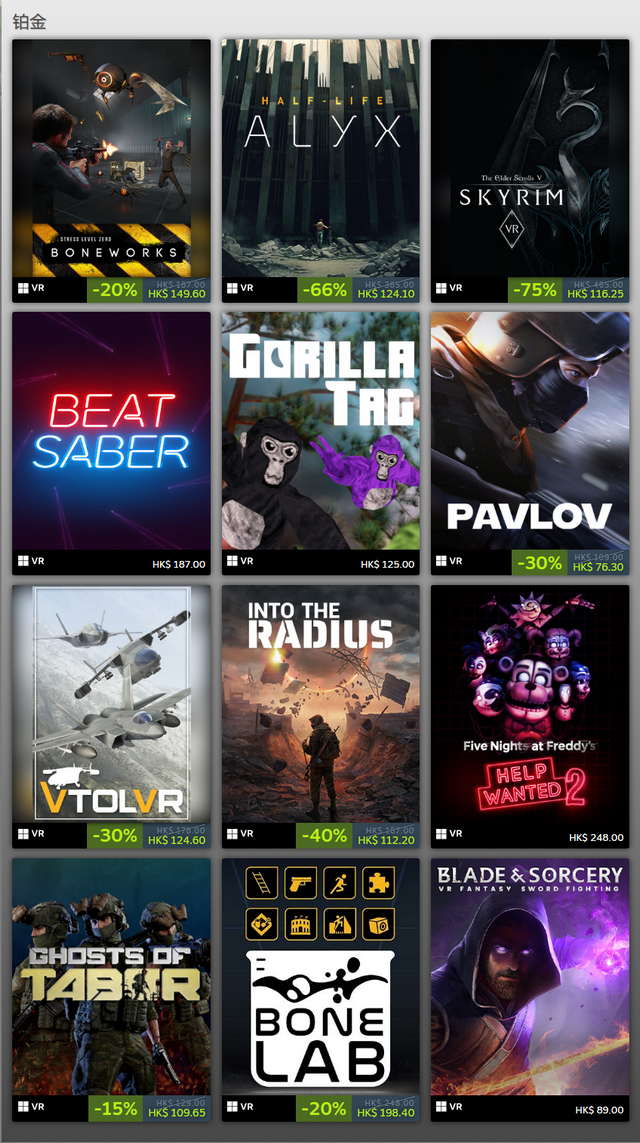Open Into the Radius cover
This screenshot has width=640, height=1143.
point(321,703)
